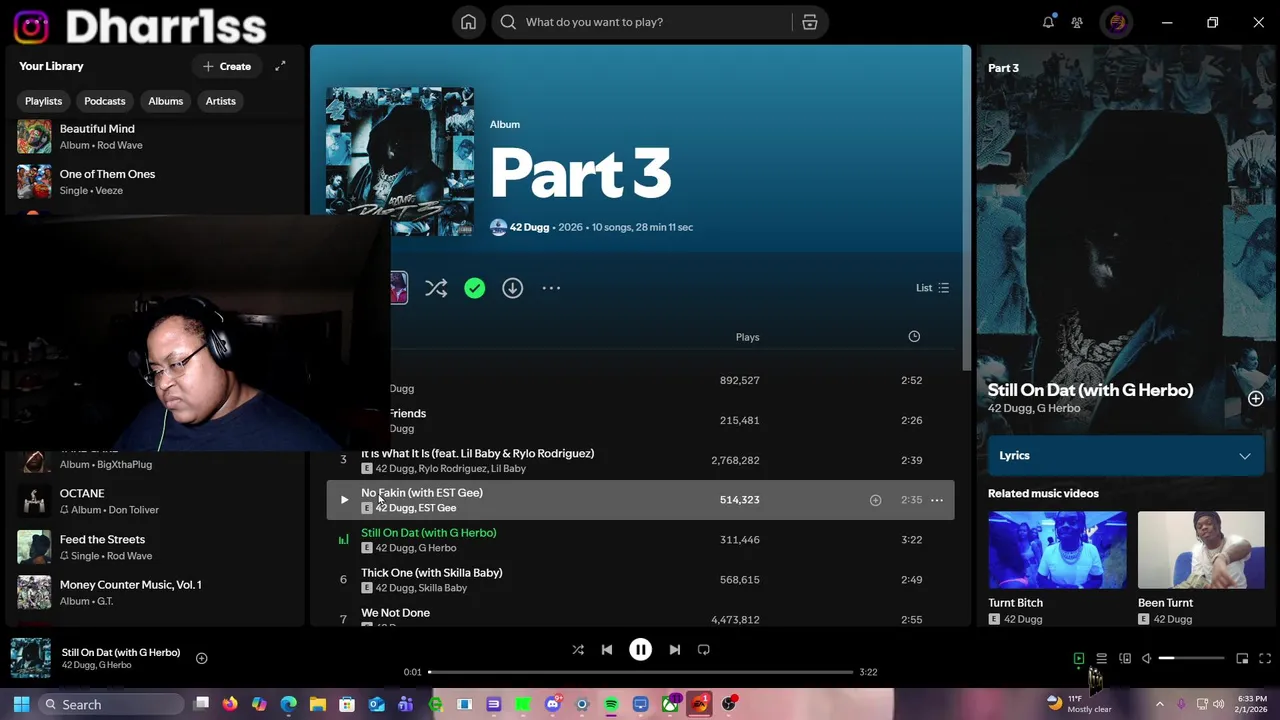Select Still On Dat (with G Herbo) track title
The height and width of the screenshot is (720, 1280).
(x=428, y=533)
